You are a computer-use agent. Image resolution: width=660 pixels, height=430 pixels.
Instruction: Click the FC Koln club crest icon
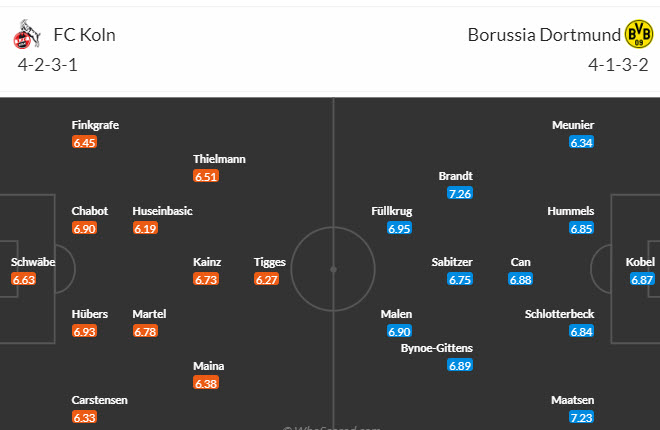(x=25, y=38)
